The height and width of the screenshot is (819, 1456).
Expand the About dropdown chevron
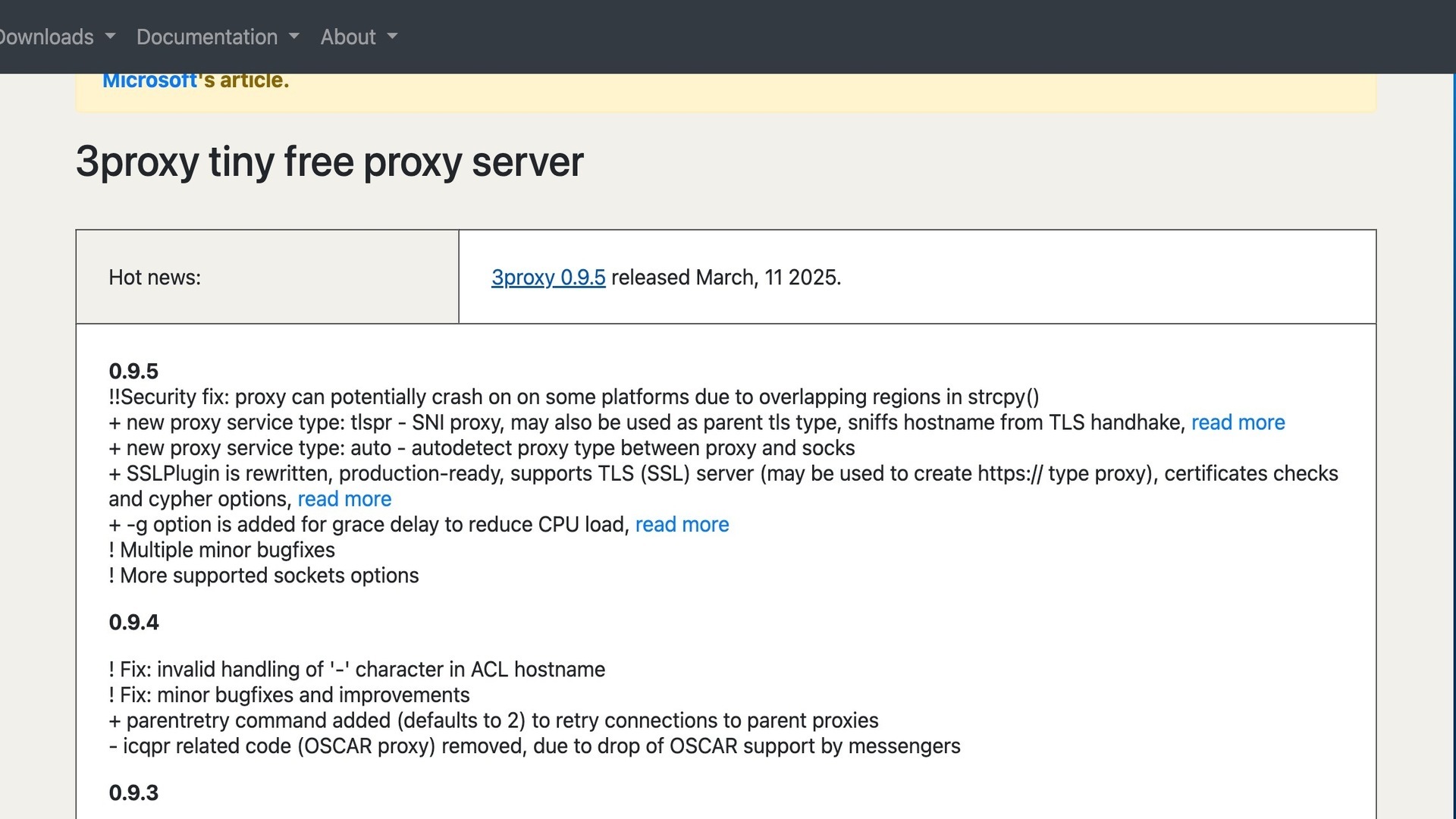tap(392, 36)
